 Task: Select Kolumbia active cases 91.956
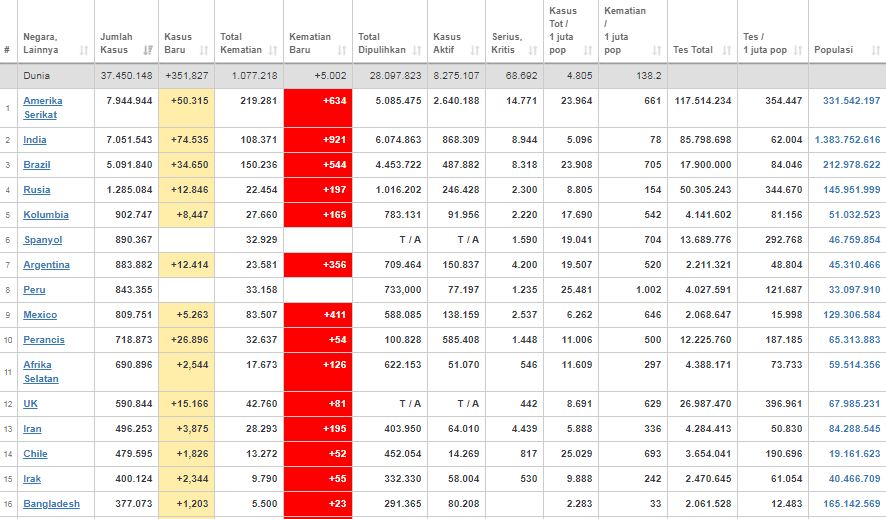coord(461,215)
